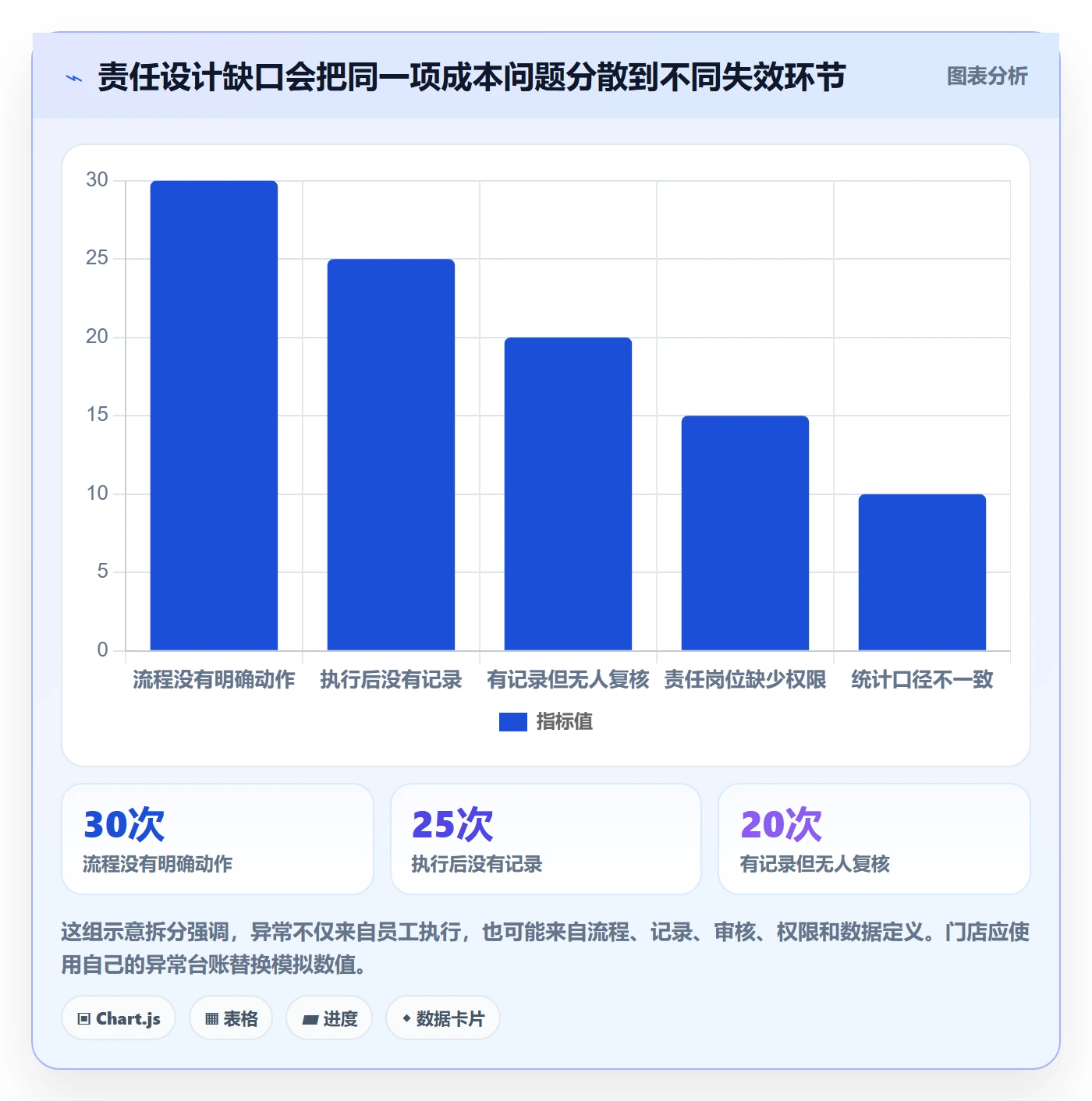
Task: Click the 流程没有明确动作 bar in chart
Action: tap(214, 416)
